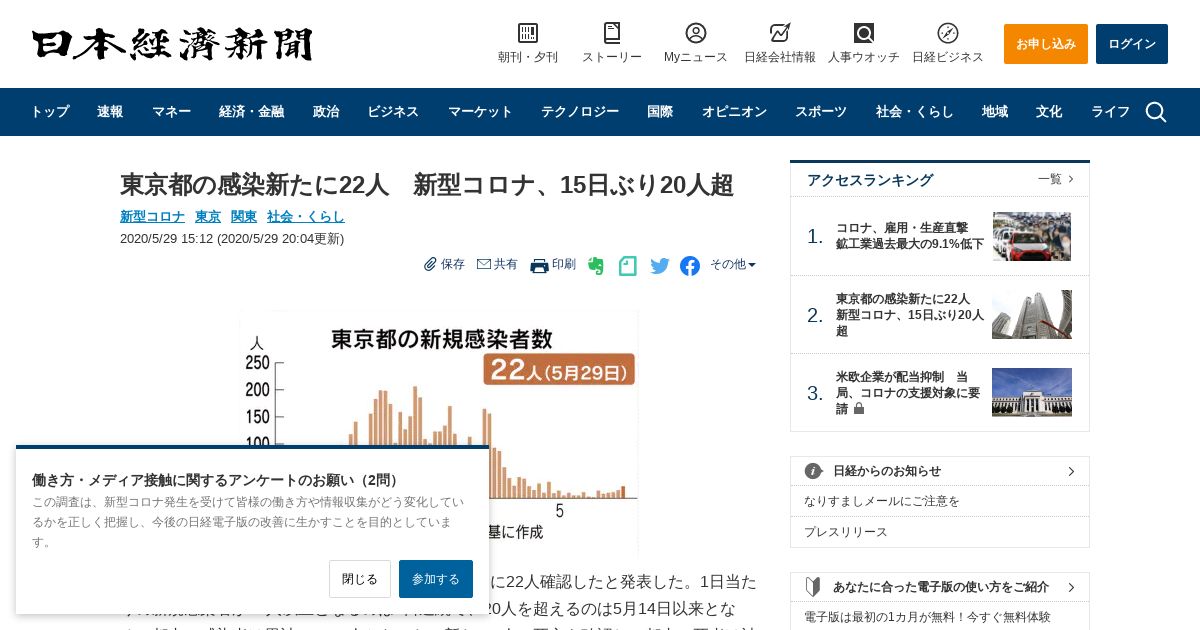Expand その他 share options dropdown

tap(733, 264)
